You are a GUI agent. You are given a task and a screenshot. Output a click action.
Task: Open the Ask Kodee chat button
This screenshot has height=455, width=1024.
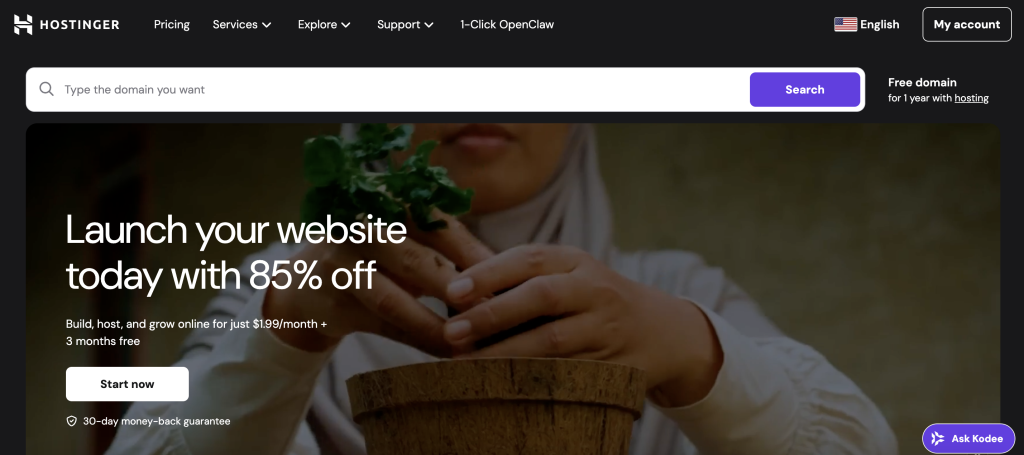[968, 439]
